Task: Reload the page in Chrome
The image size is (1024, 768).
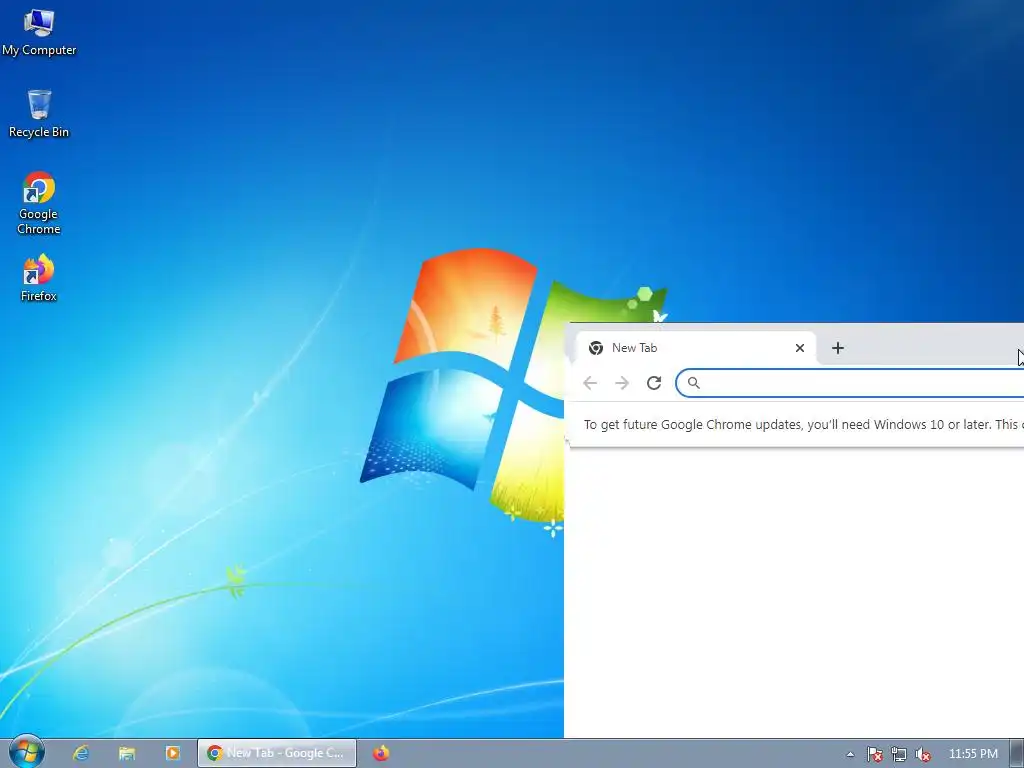Action: coord(654,383)
